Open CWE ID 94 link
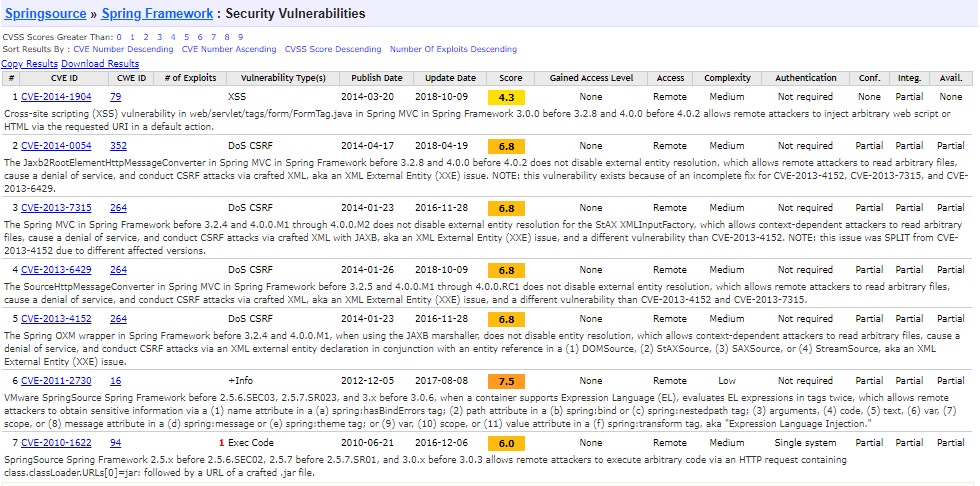The height and width of the screenshot is (486, 980). coord(116,442)
